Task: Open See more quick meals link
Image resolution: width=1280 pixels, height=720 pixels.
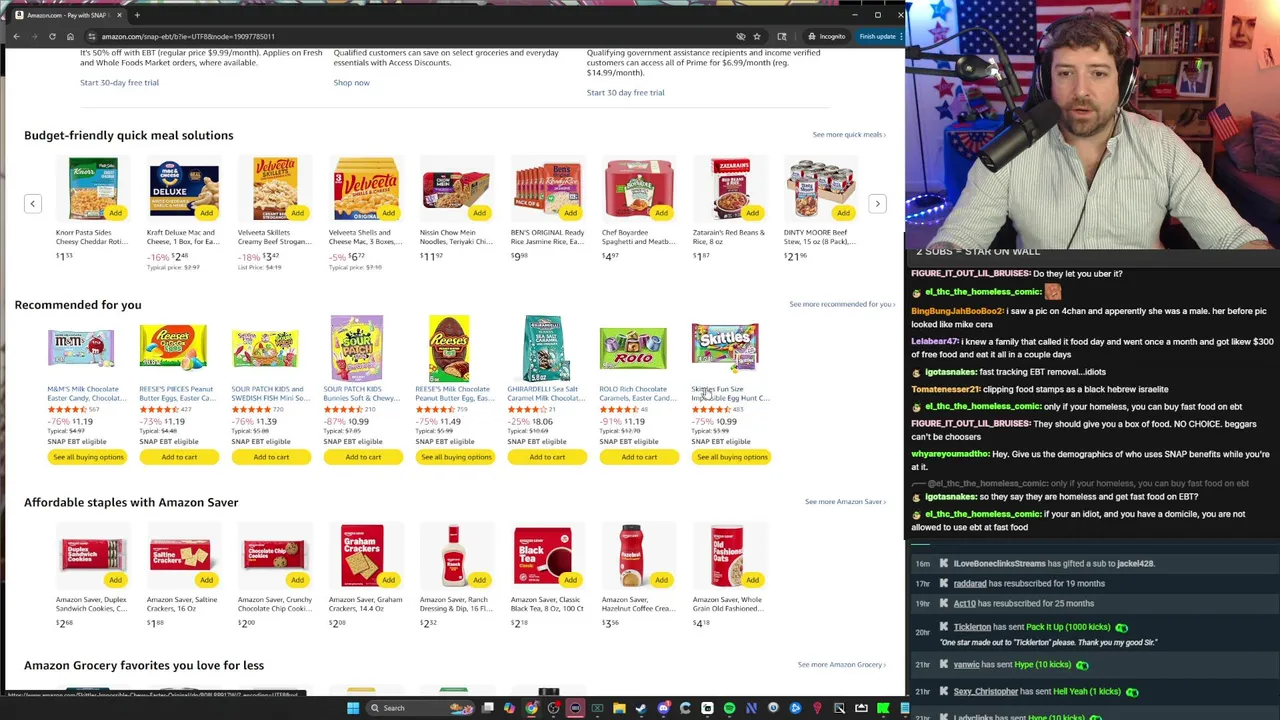Action: (849, 134)
